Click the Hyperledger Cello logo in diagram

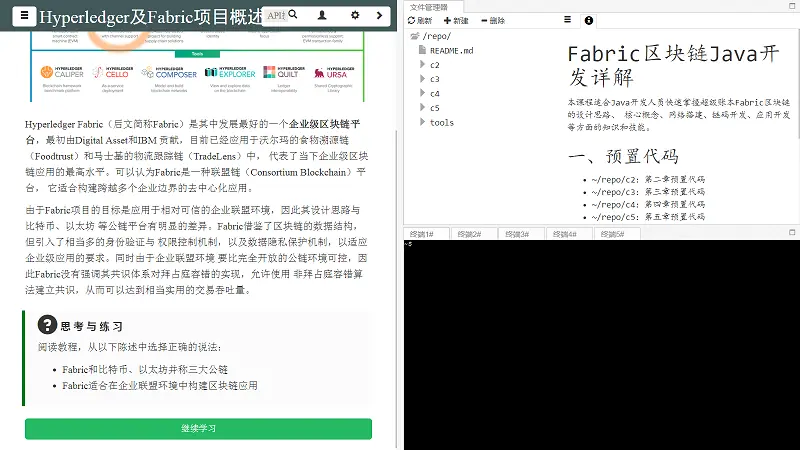point(113,72)
